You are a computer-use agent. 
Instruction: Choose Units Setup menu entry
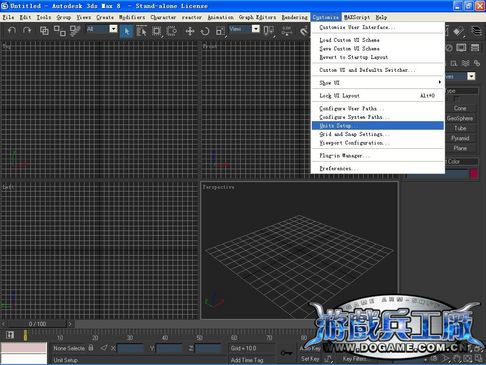pos(378,126)
